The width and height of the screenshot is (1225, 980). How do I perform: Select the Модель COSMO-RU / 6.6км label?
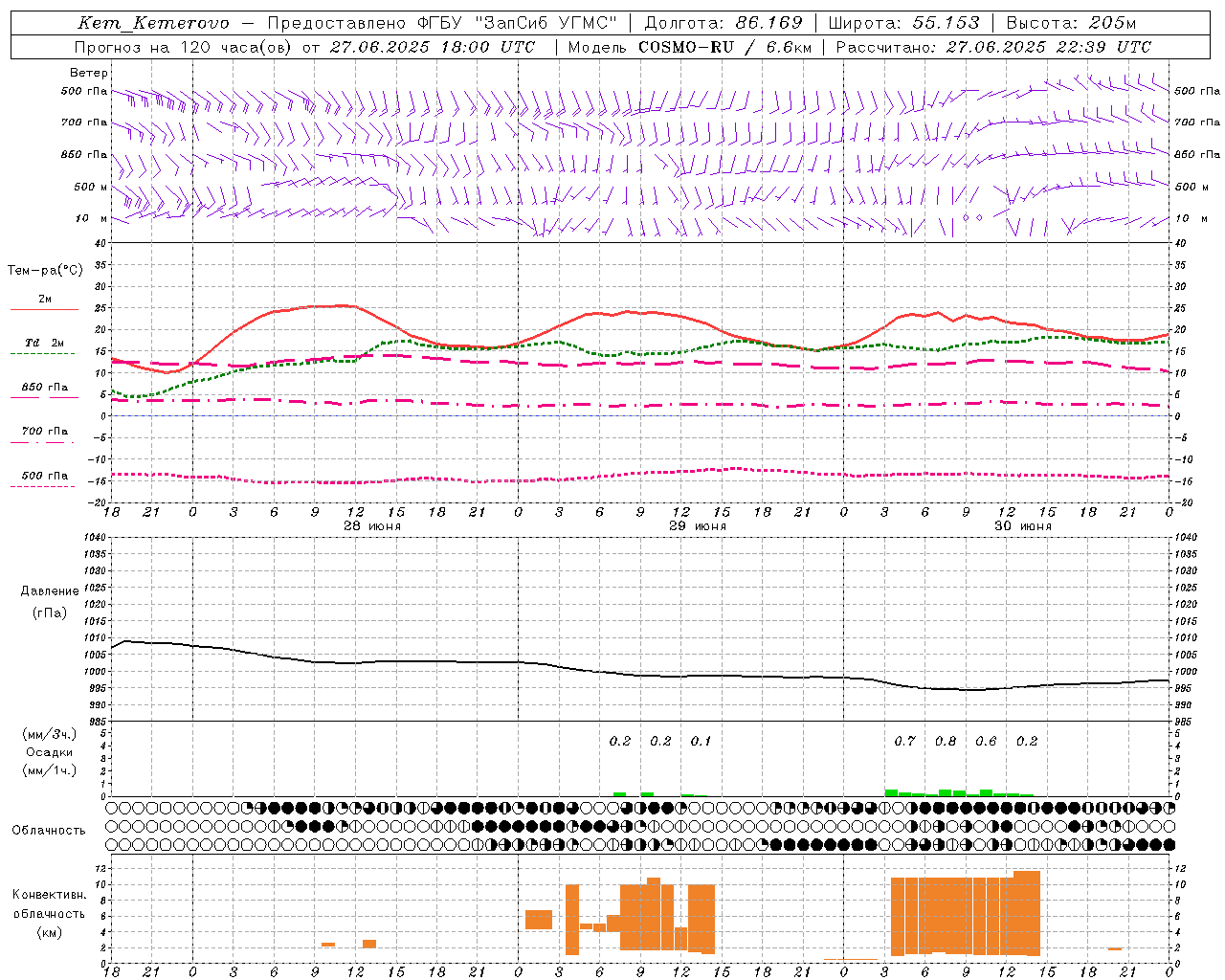click(689, 47)
